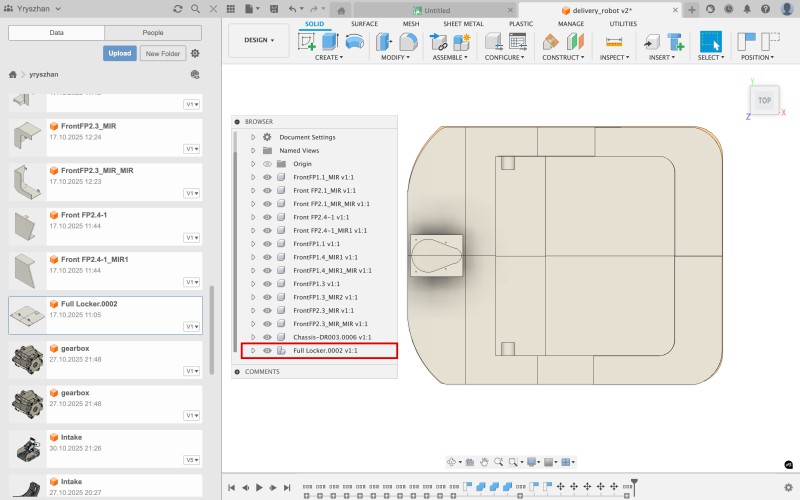Click the Orbit navigation icon
800x500 pixels.
pos(452,462)
